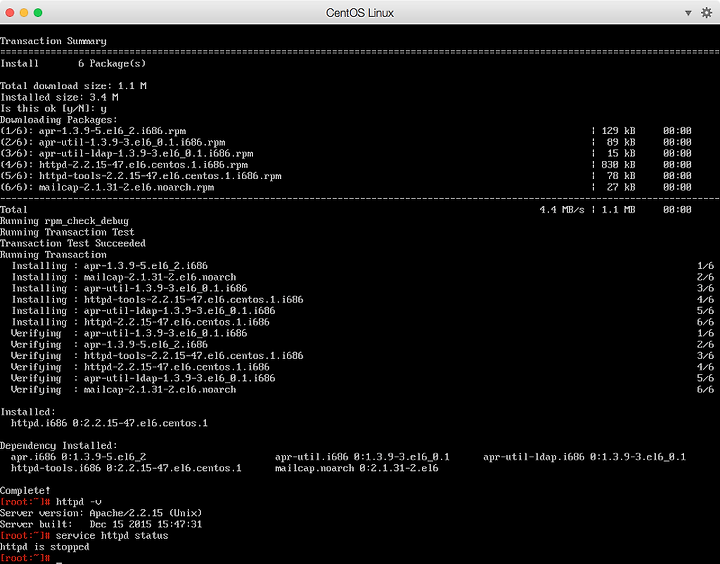
Task: Click the 'CentOS Linux' window title
Action: pos(360,13)
